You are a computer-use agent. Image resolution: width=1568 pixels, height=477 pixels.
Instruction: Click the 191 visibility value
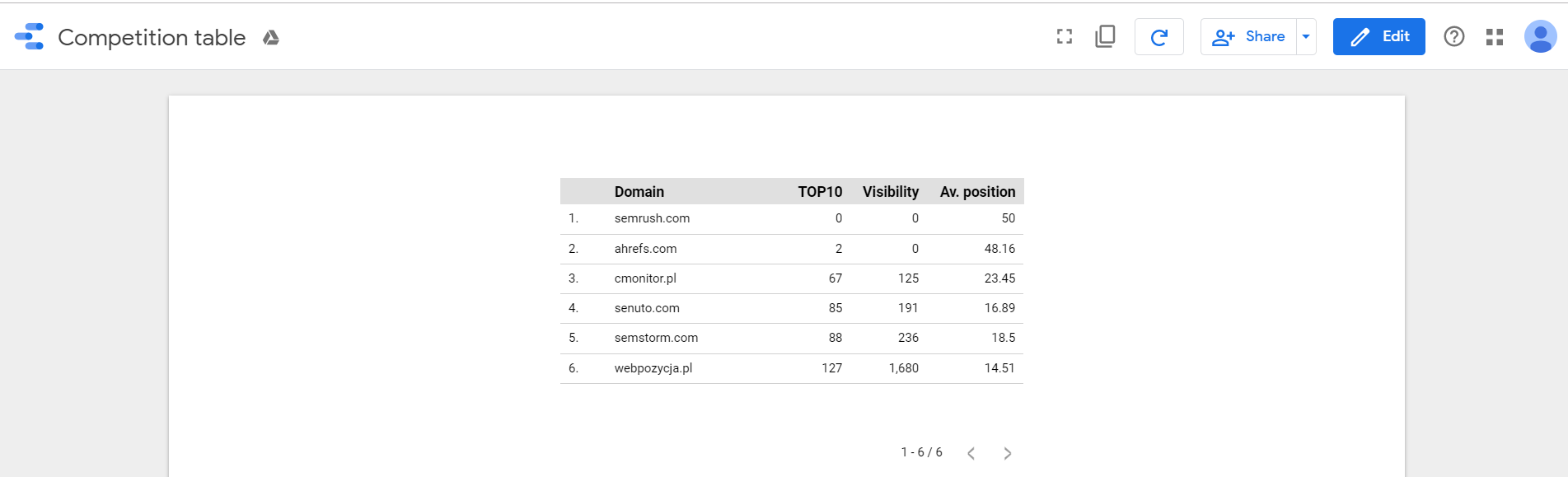(x=908, y=308)
